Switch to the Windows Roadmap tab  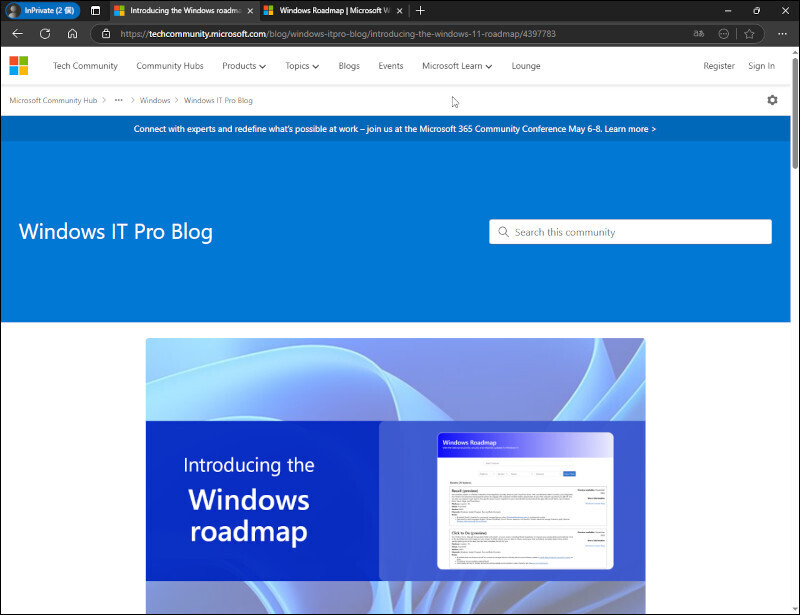tap(334, 10)
